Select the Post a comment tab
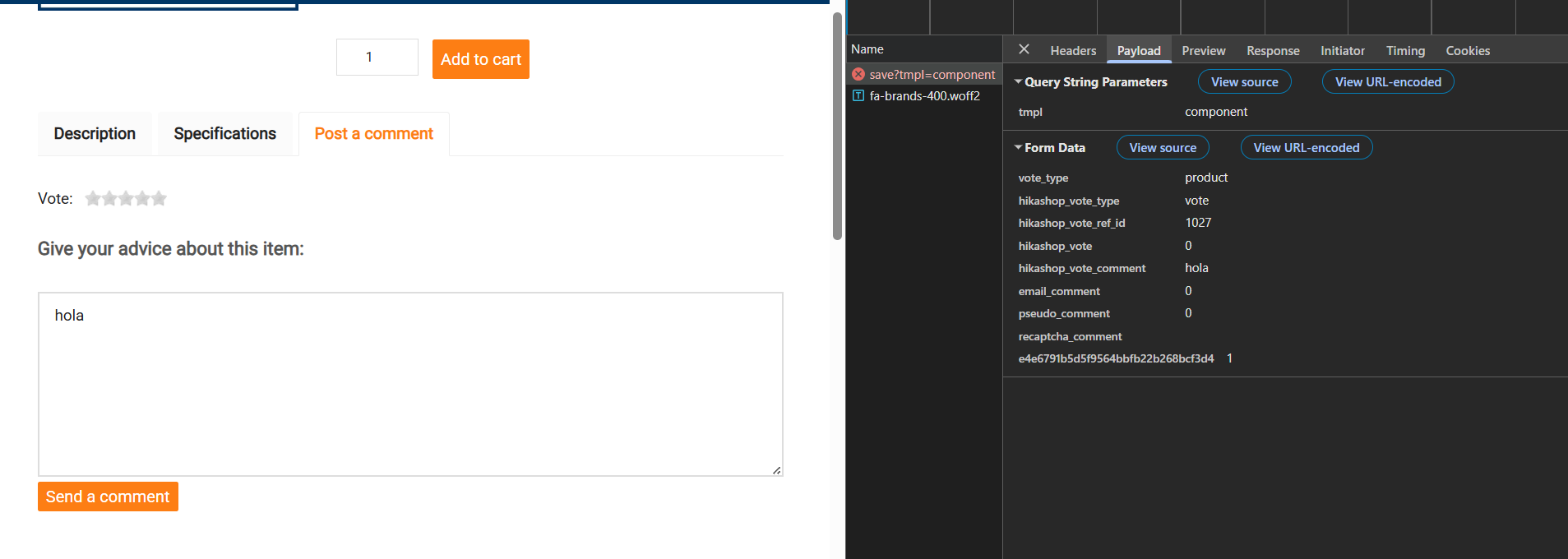 [x=373, y=134]
